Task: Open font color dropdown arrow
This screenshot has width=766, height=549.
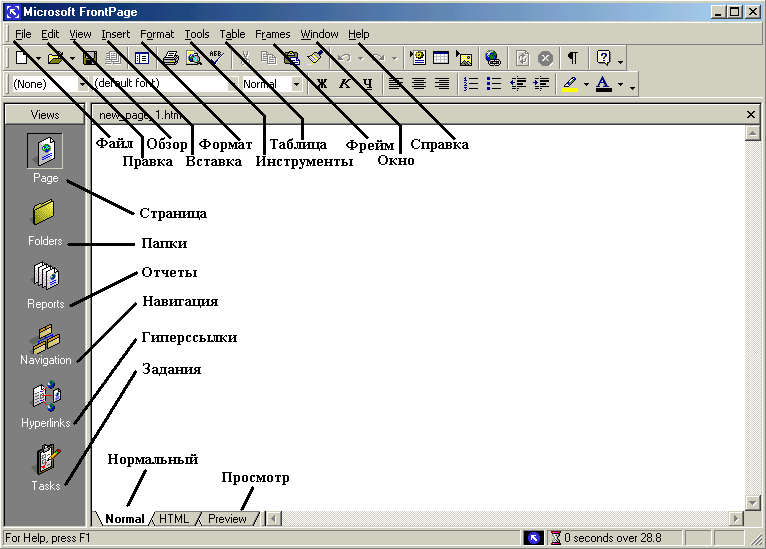Action: tap(620, 84)
